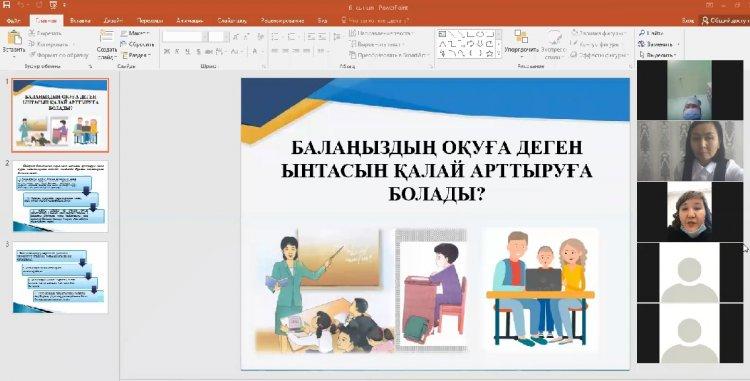This screenshot has height=381, width=750.
Task: Select the star shape in shapes gallery
Action: [489, 53]
